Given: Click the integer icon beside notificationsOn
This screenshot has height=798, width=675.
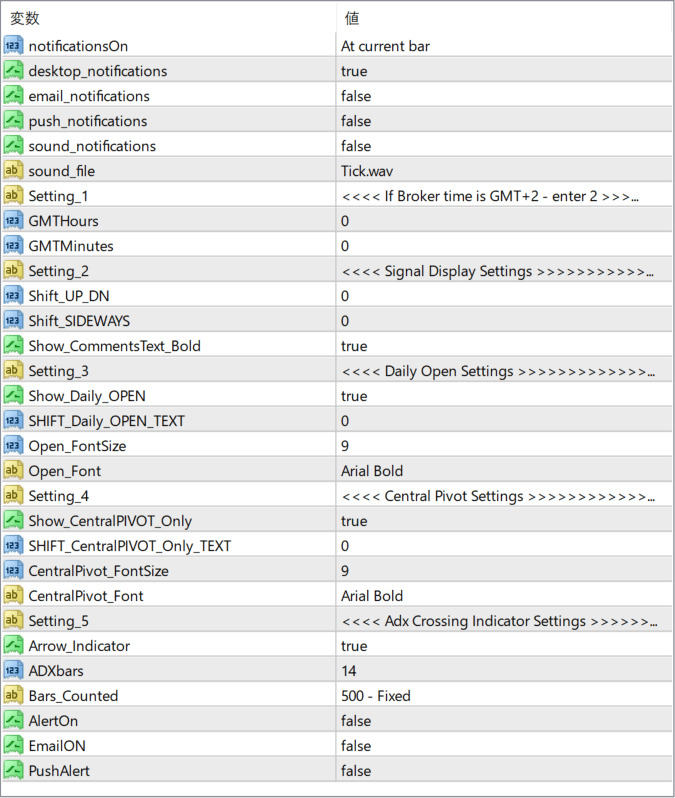Looking at the screenshot, I should click(14, 46).
